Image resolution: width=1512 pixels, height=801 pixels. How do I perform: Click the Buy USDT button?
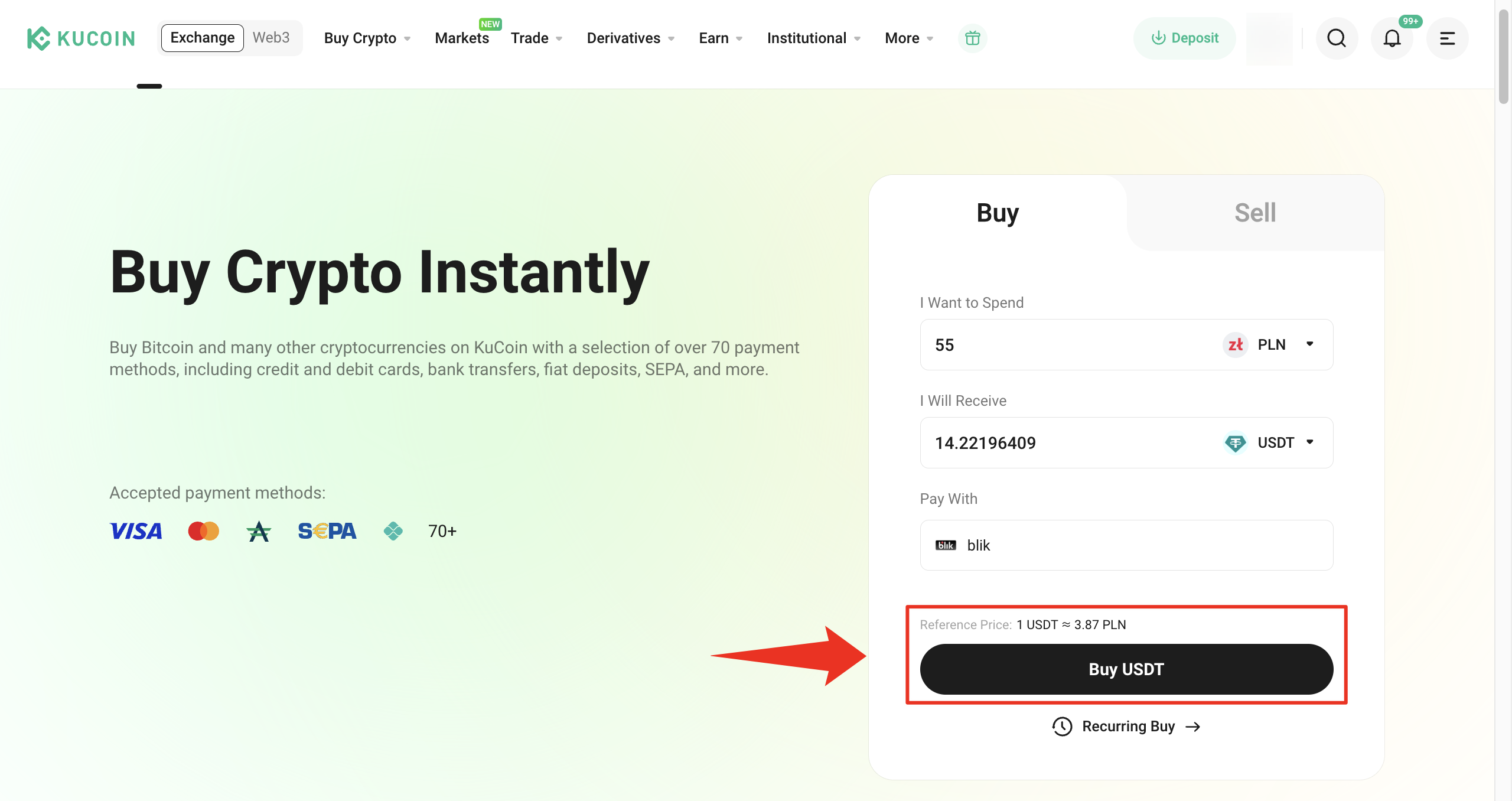[1126, 669]
